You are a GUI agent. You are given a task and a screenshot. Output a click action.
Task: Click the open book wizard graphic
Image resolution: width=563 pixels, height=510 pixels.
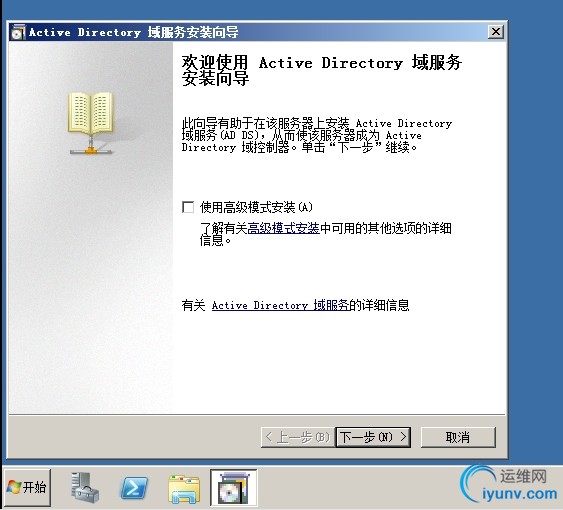point(90,123)
